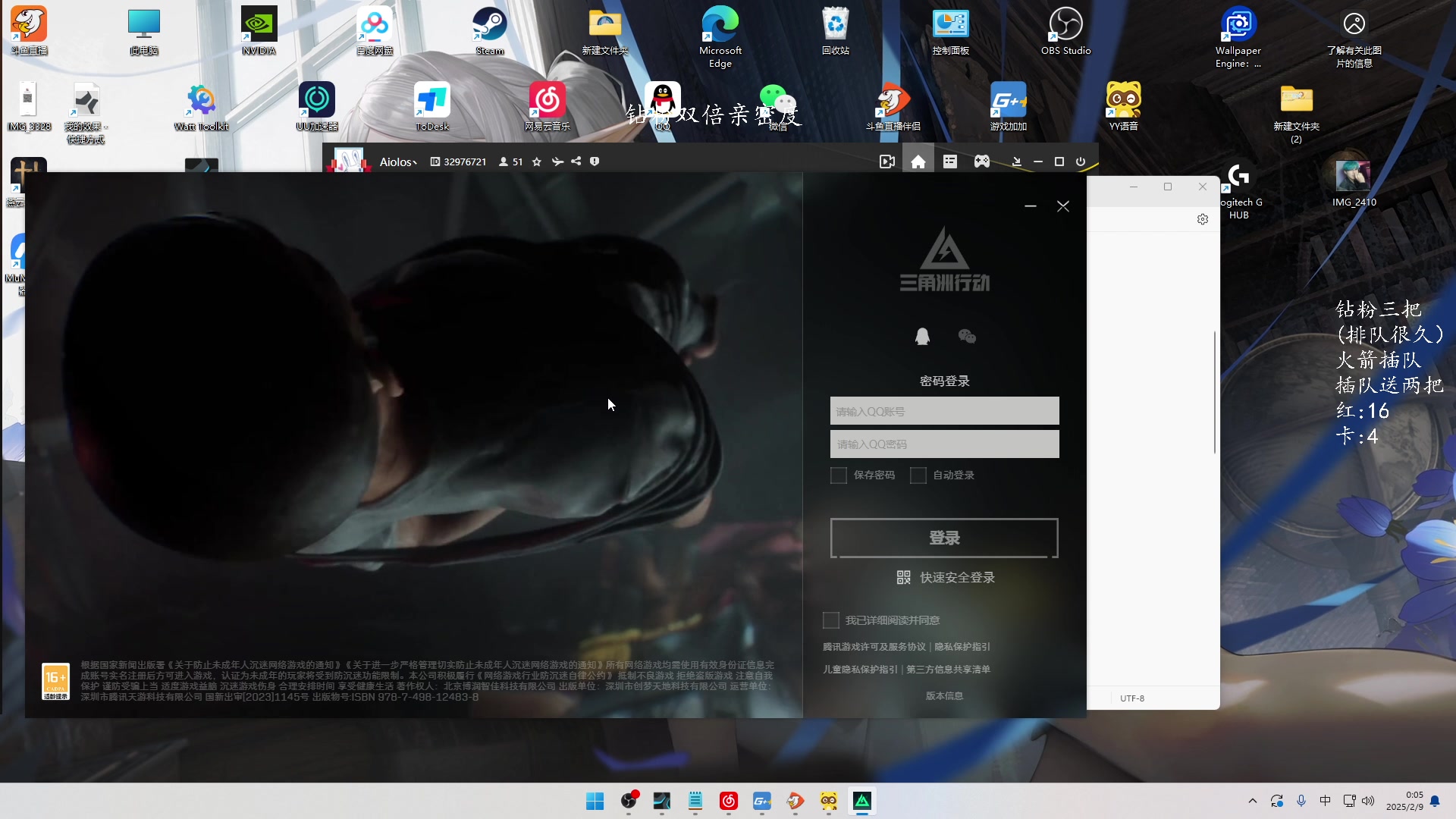Click the shield report icon in YY toolbar
Viewport: 1456px width, 819px height.
[x=595, y=162]
